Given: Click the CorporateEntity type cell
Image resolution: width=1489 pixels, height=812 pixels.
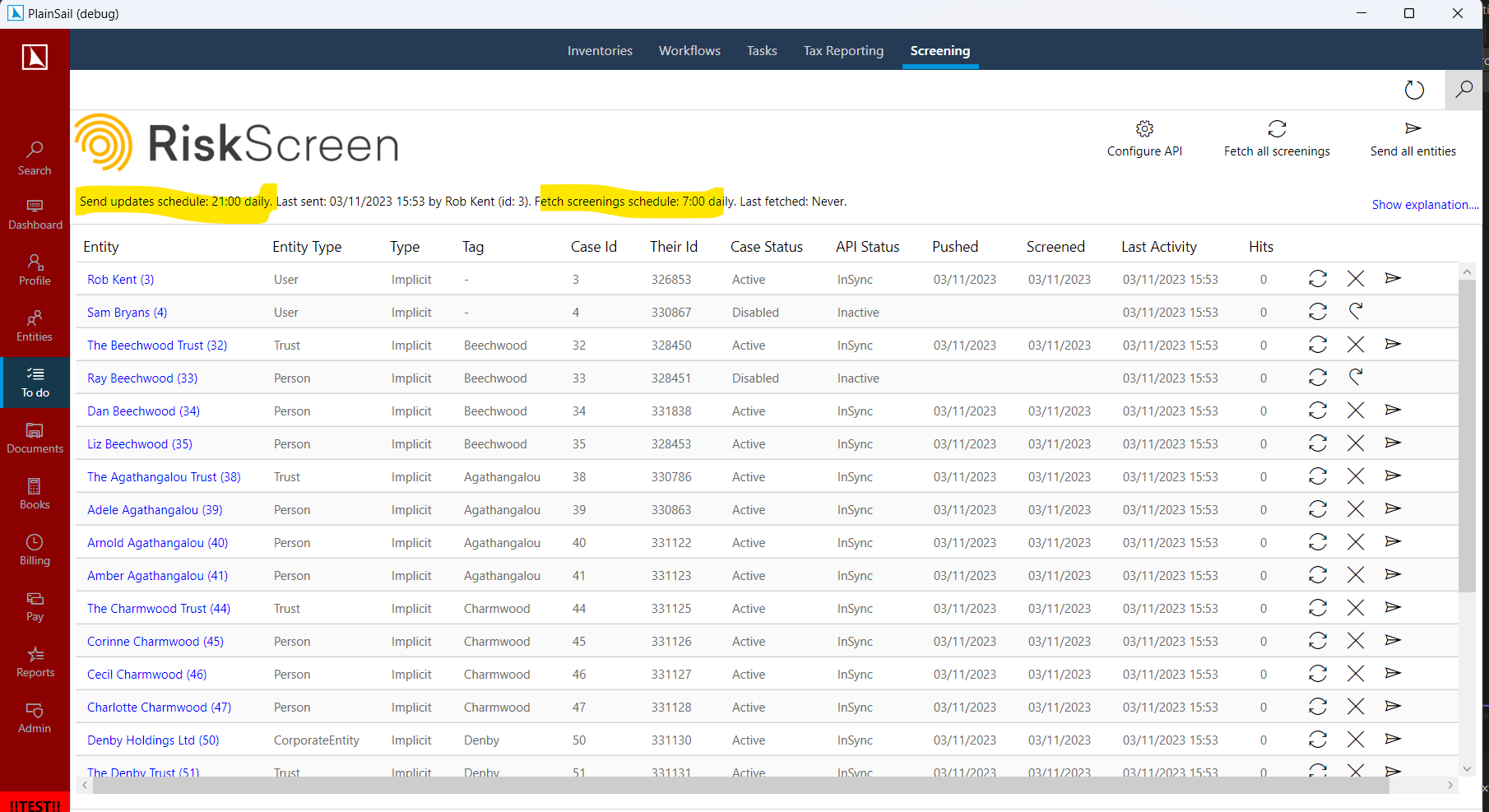Looking at the screenshot, I should coord(317,740).
